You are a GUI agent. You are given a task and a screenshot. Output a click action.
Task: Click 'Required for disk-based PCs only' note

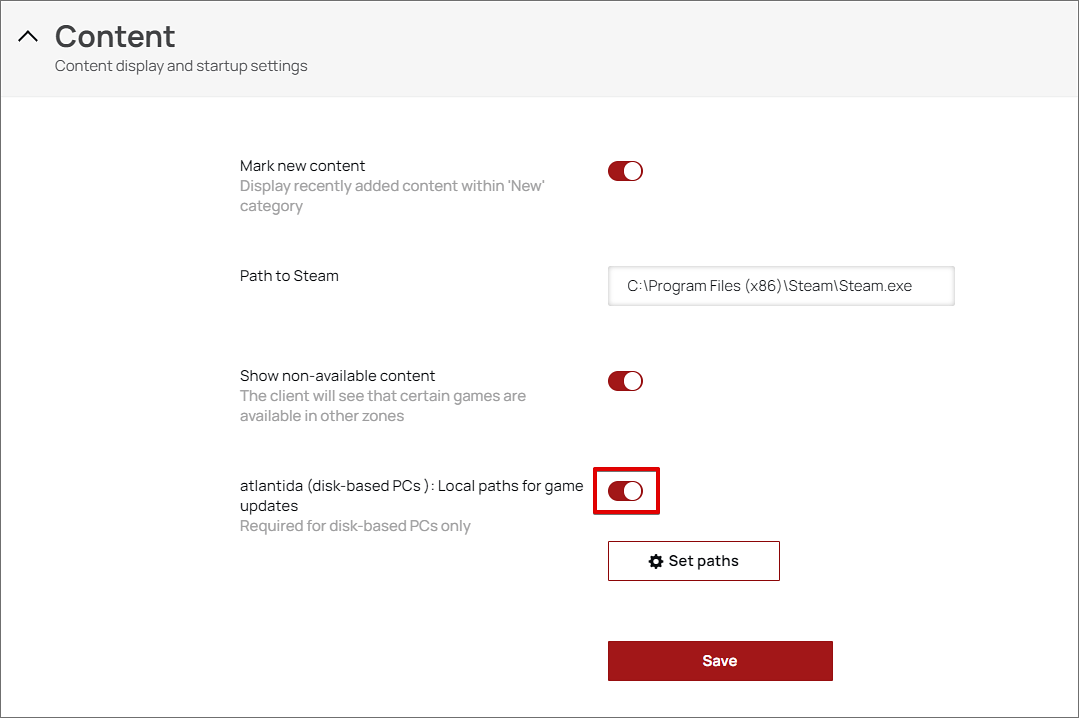point(355,526)
